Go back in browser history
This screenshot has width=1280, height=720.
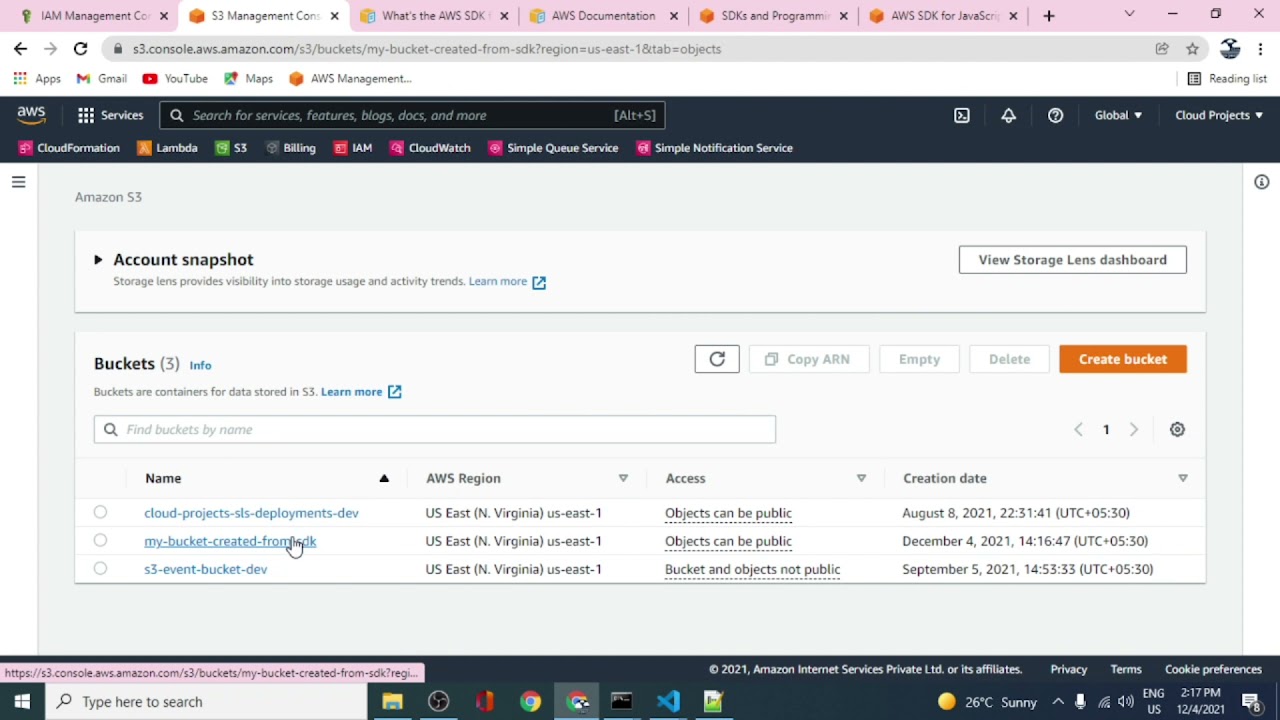click(x=20, y=48)
